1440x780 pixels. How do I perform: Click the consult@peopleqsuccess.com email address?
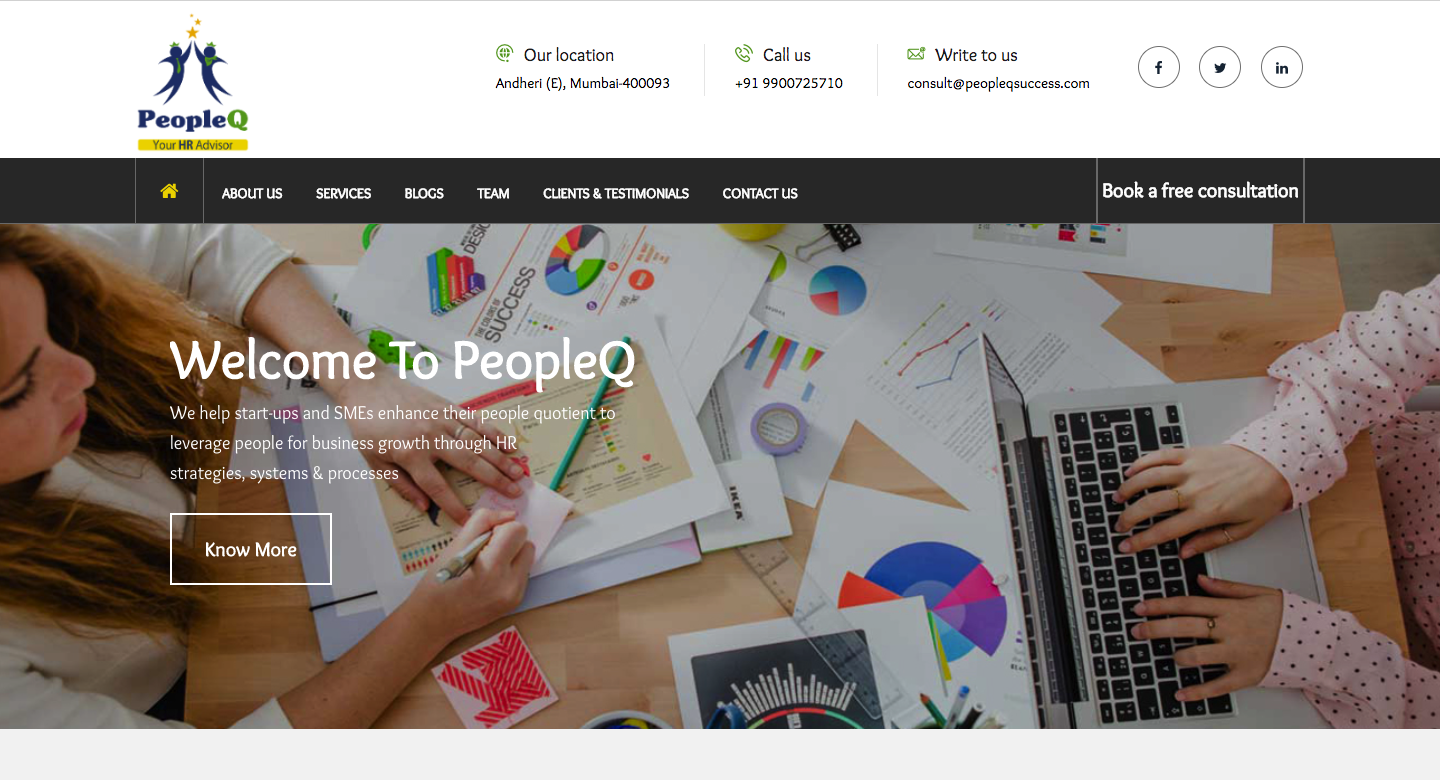[x=998, y=84]
